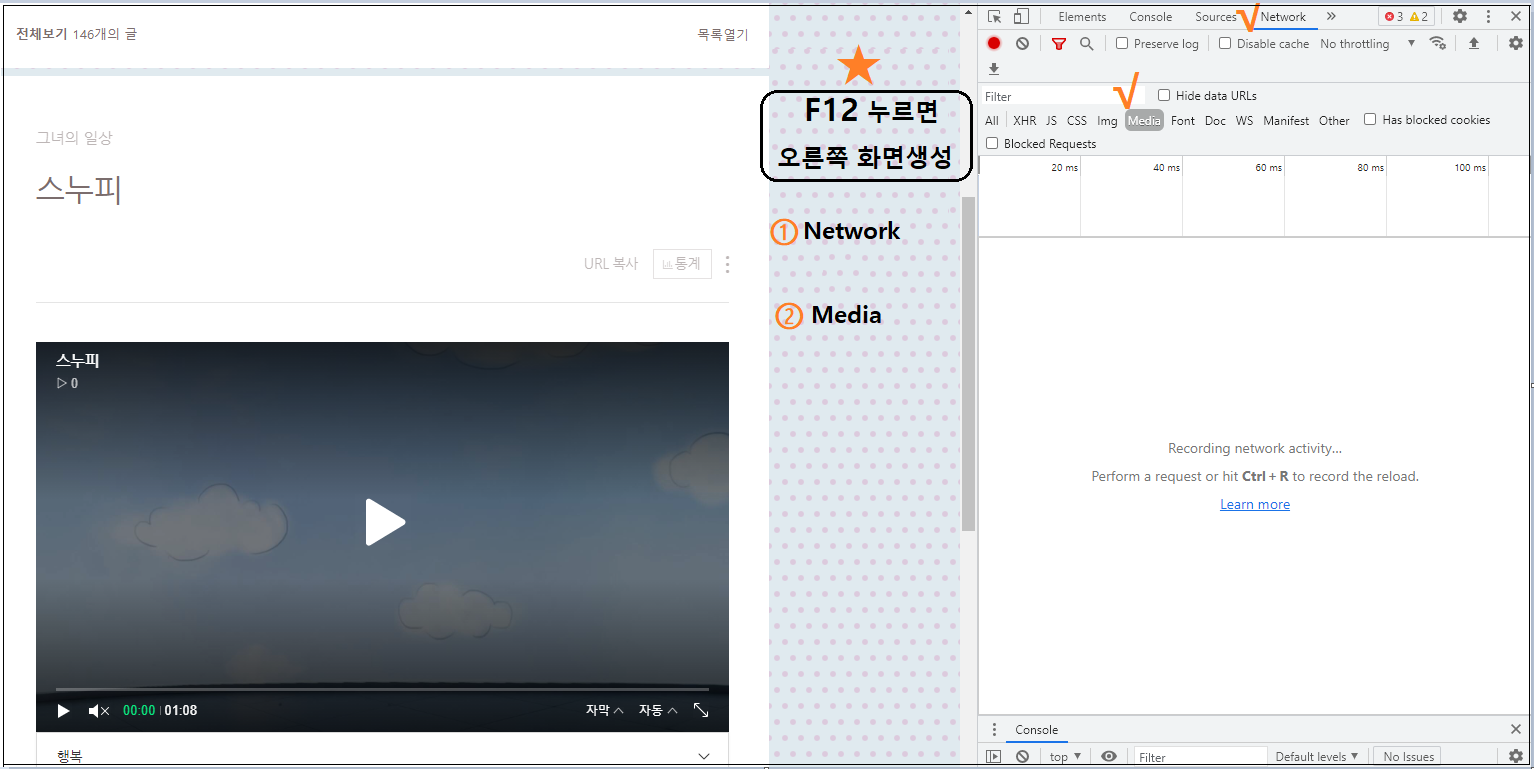1534x769 pixels.
Task: Open DevTools main settings gear
Action: tap(1460, 16)
